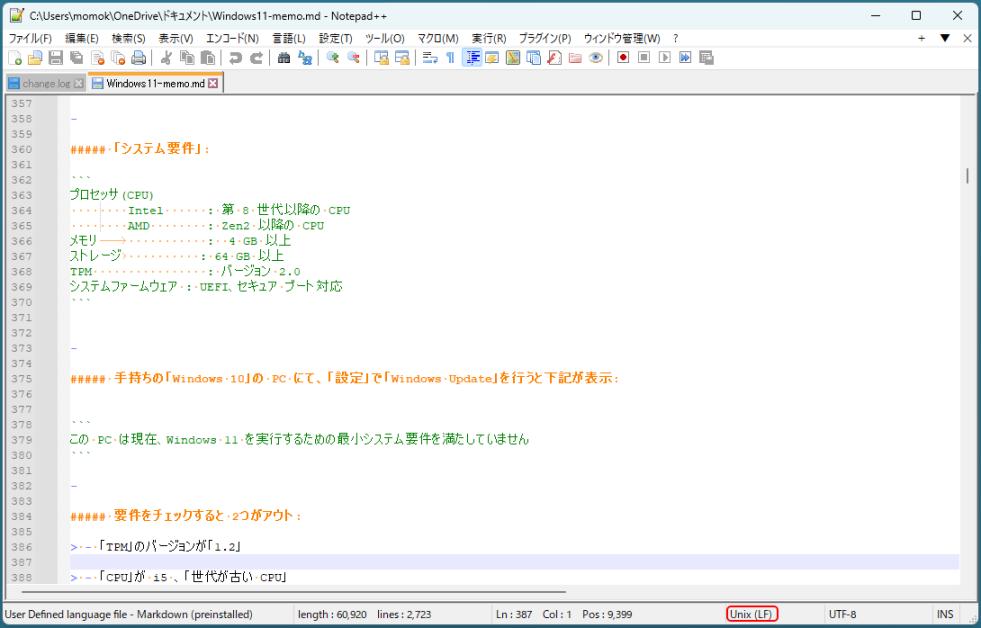Image resolution: width=981 pixels, height=628 pixels.
Task: Click the Redo arrow icon
Action: coord(256,58)
